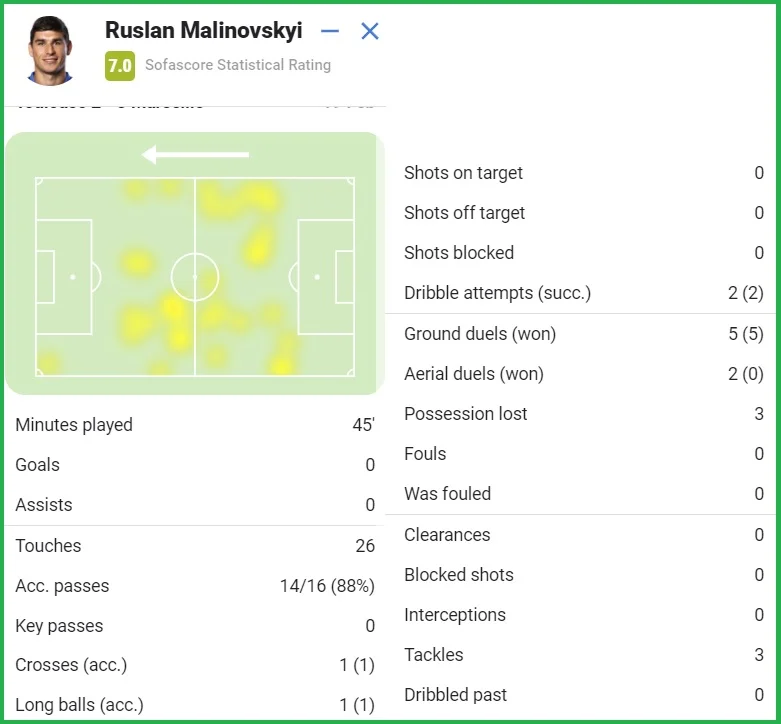Click the Shots on target row
Image resolution: width=781 pixels, height=724 pixels.
coord(583,173)
